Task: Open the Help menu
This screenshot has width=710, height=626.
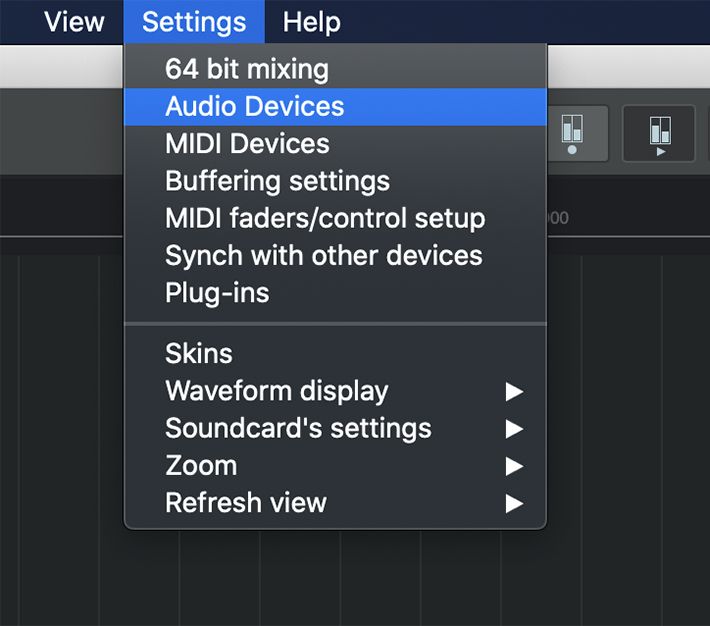Action: [x=312, y=22]
